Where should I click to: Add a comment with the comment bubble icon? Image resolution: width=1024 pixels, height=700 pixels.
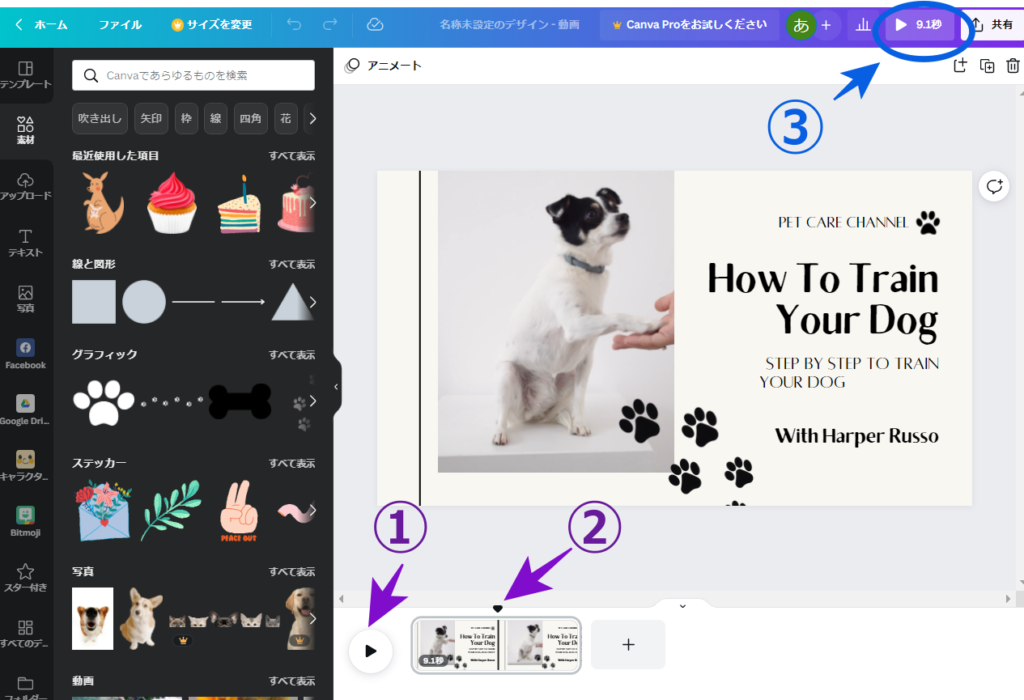pos(994,187)
